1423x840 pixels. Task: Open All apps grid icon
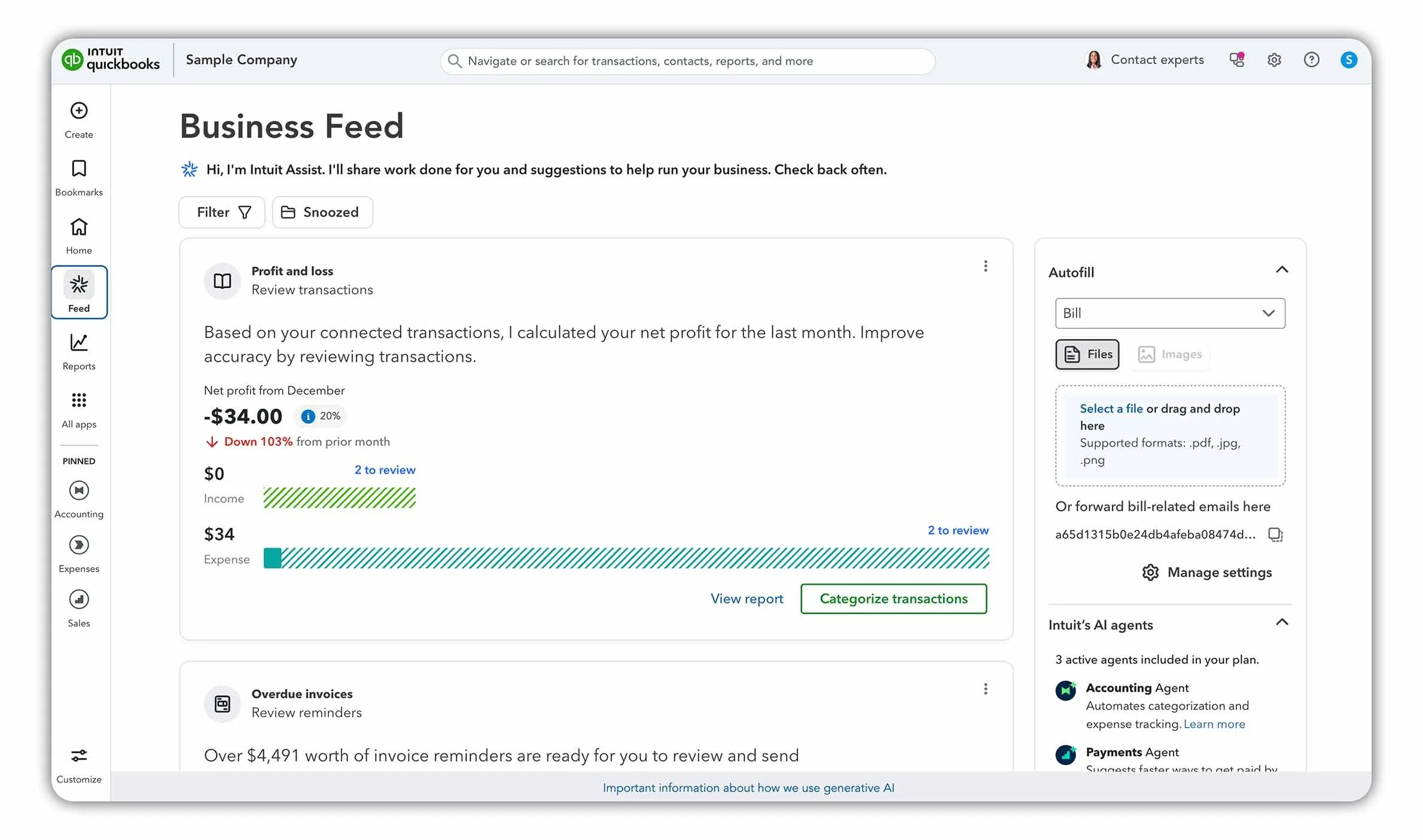(79, 400)
